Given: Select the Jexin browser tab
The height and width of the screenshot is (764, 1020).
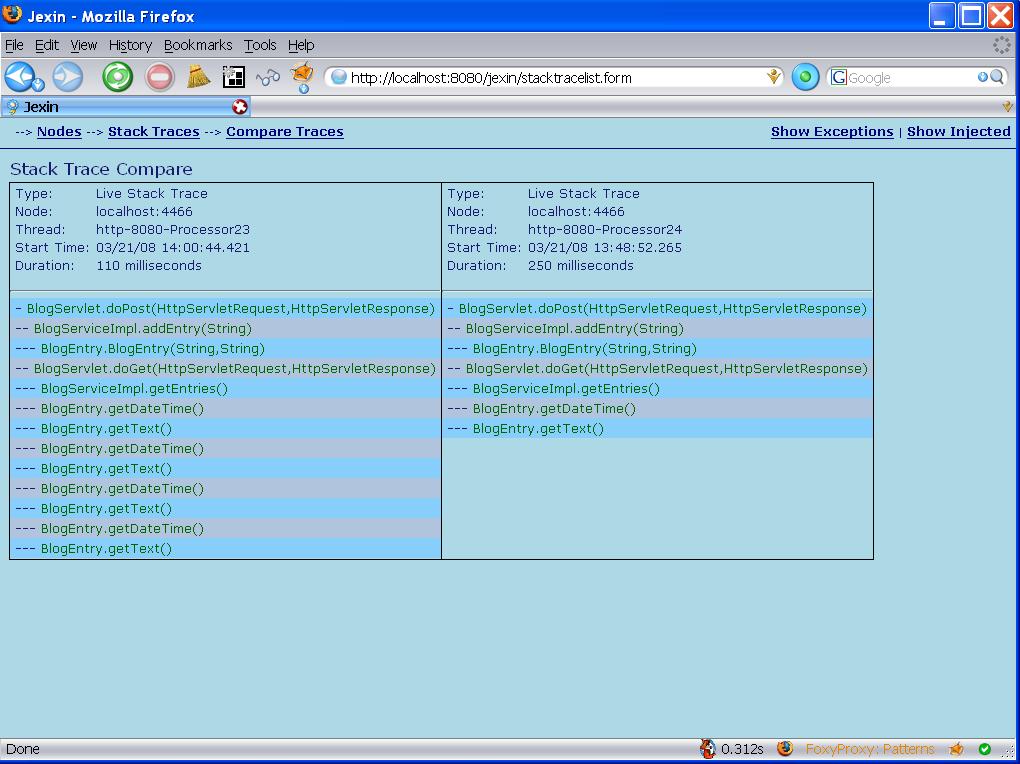Looking at the screenshot, I should point(125,107).
